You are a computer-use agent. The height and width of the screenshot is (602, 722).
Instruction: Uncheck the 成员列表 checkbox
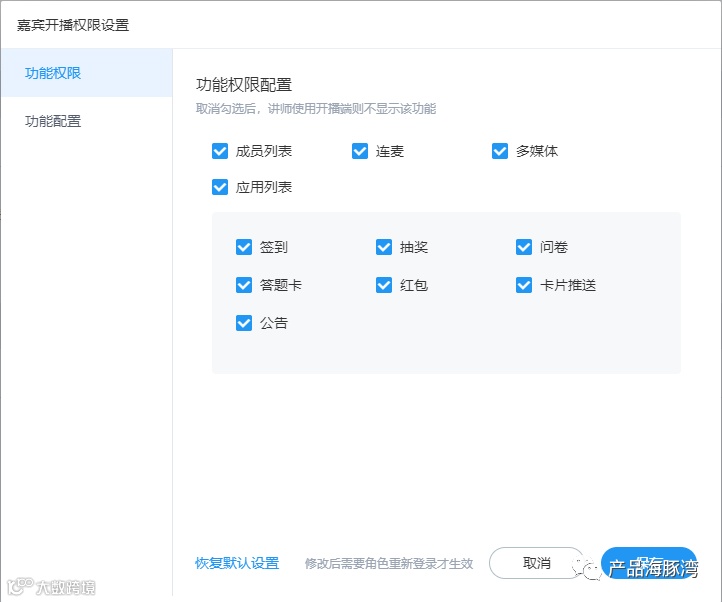pos(220,151)
